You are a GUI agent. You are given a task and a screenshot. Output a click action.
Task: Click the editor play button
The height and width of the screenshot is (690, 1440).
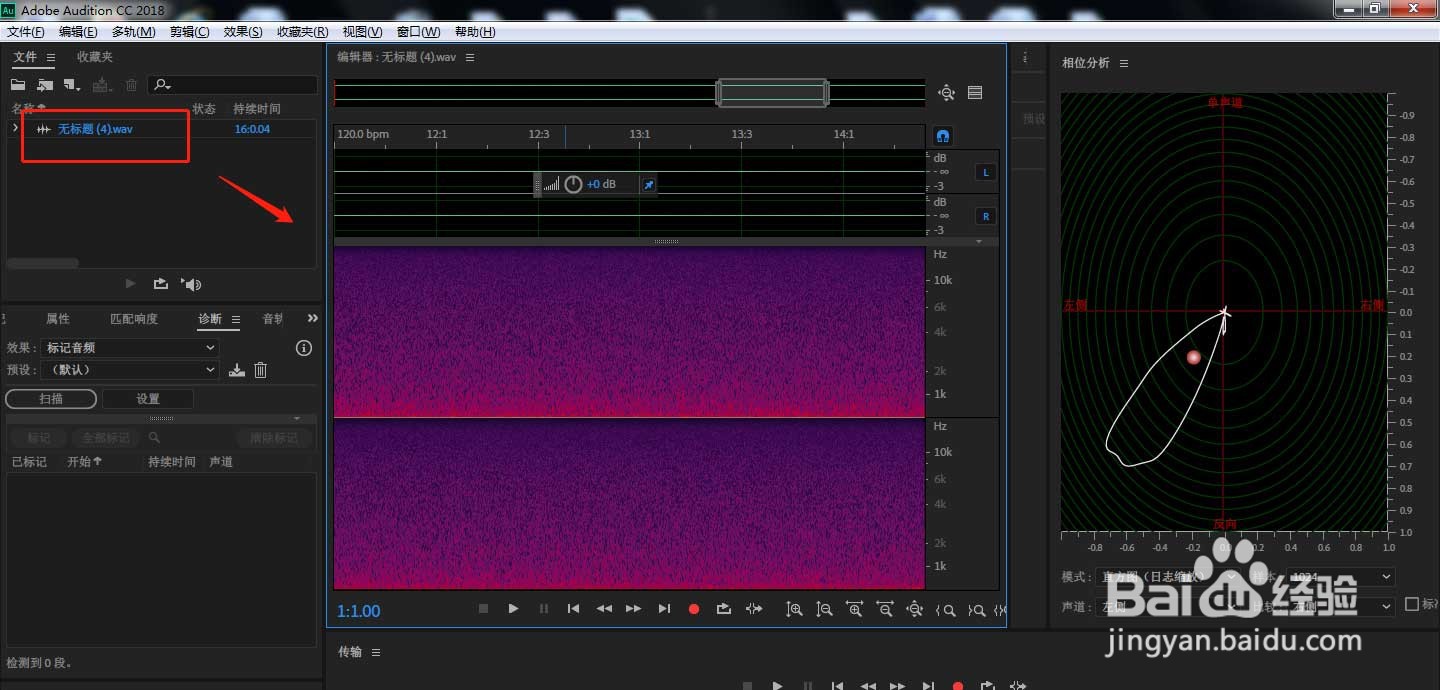513,608
